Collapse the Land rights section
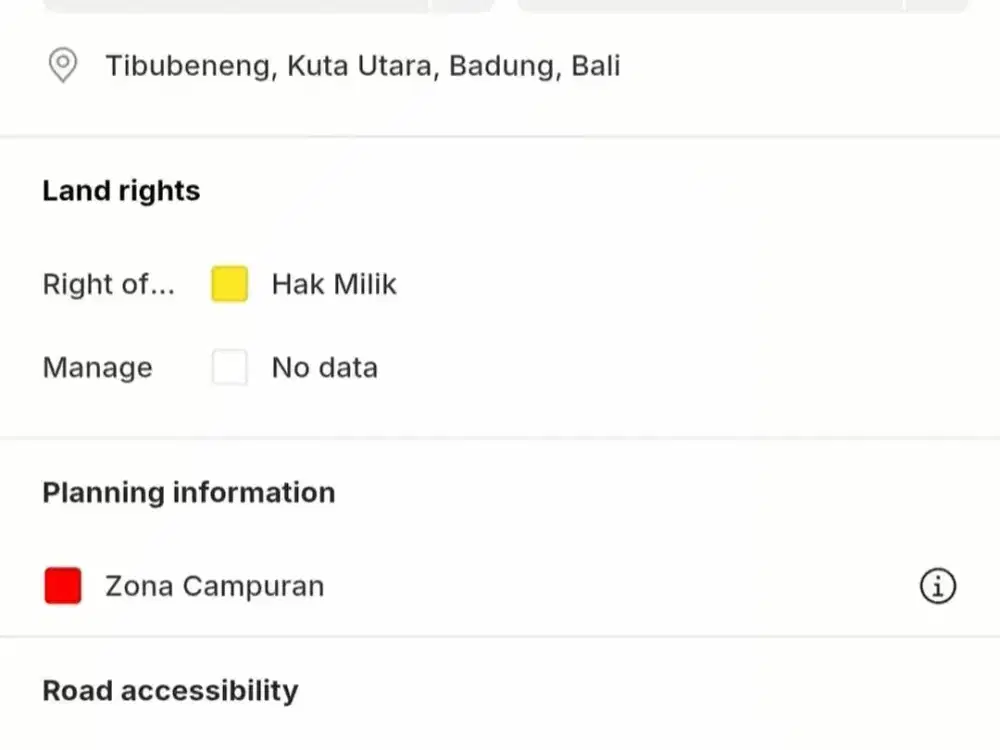The height and width of the screenshot is (750, 1000). (x=121, y=190)
